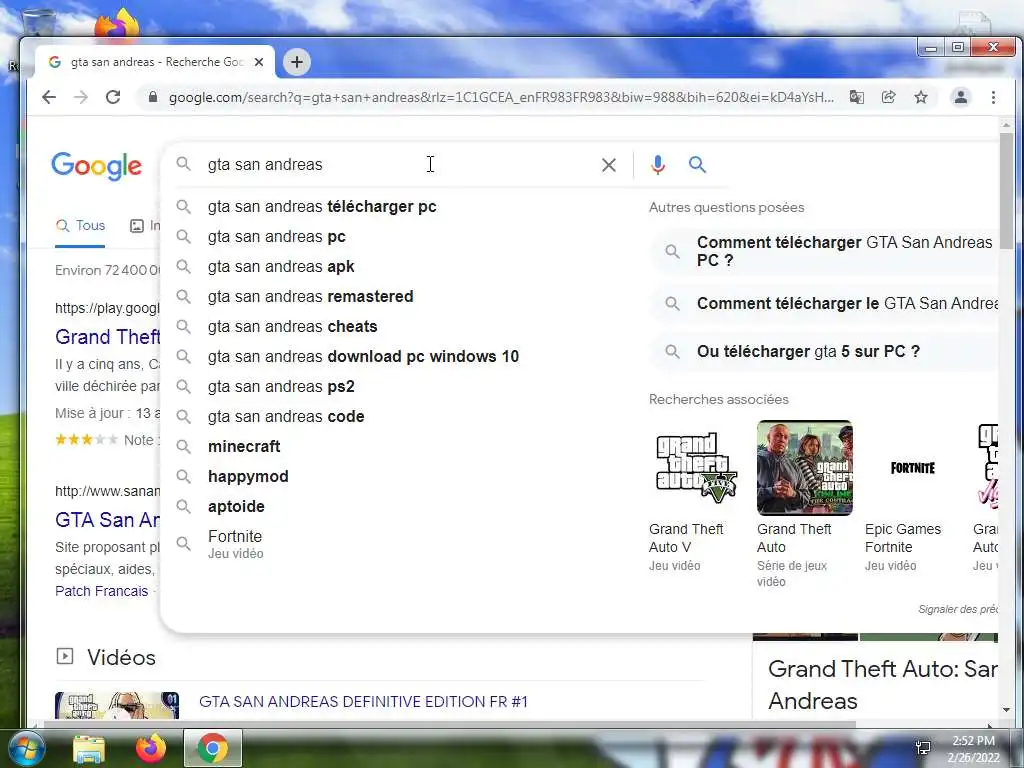
Task: Open the GTA SAN ANDREAS DEFINITIVE EDITION FR #1 video
Action: point(363,702)
